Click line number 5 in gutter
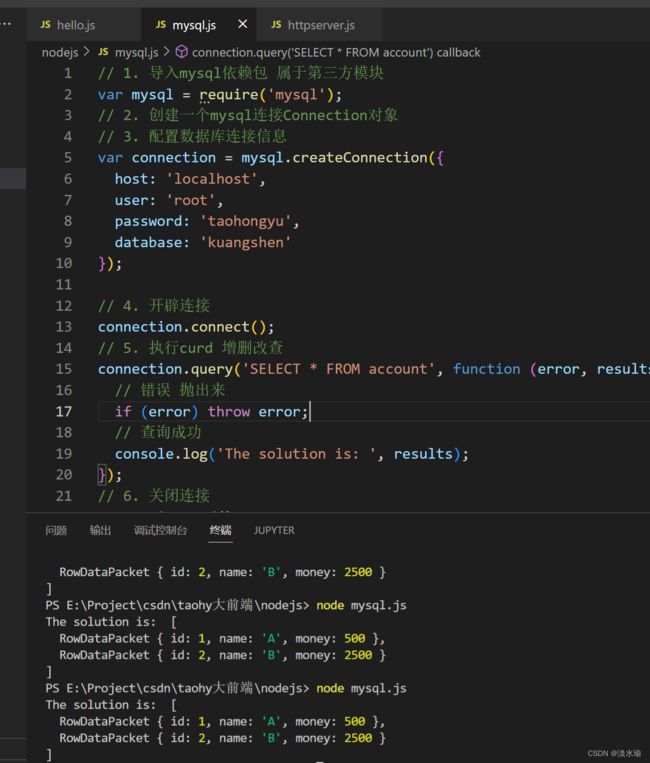This screenshot has width=650, height=763. click(68, 158)
